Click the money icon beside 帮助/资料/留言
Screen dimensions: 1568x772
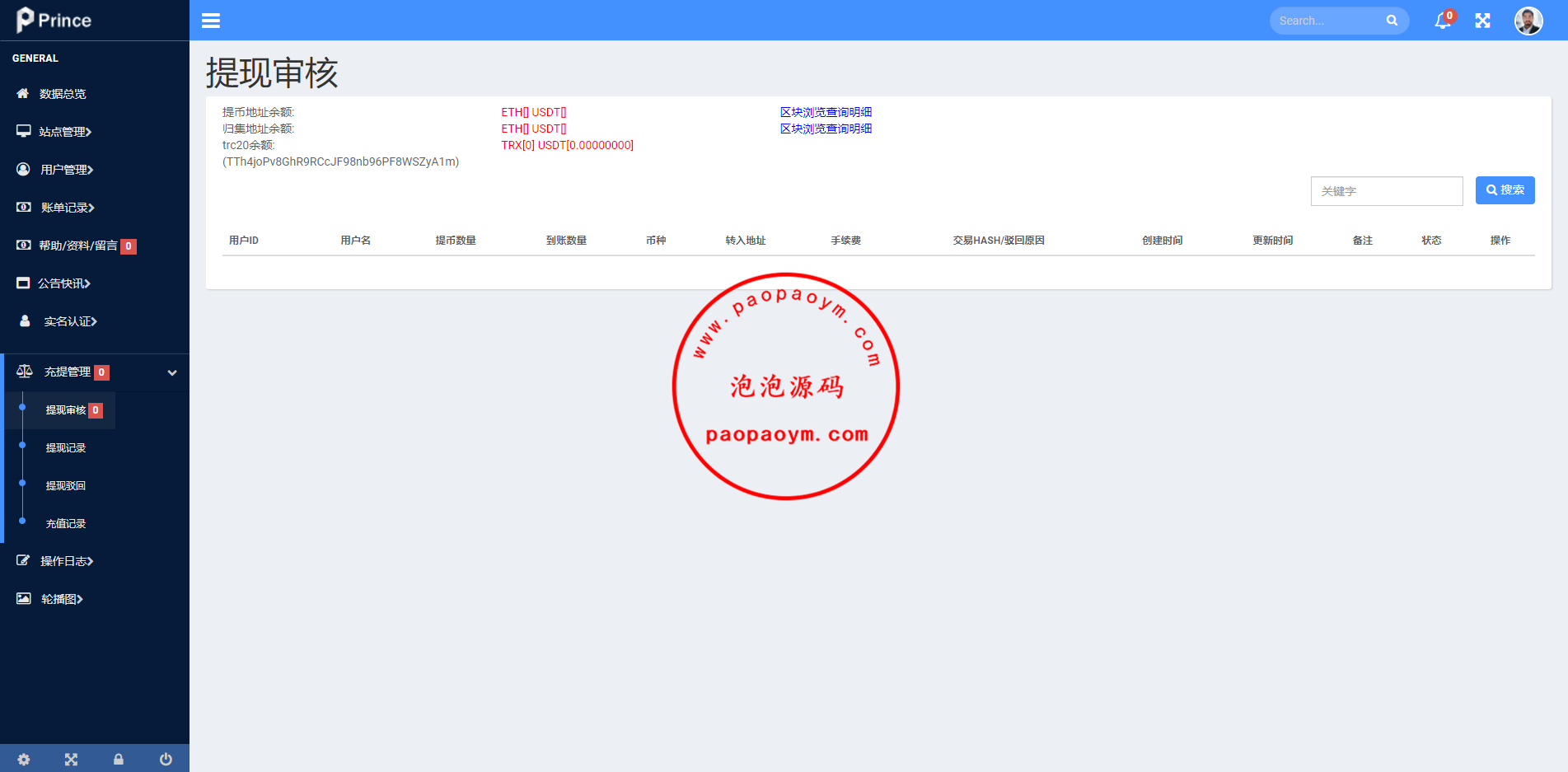[x=24, y=245]
